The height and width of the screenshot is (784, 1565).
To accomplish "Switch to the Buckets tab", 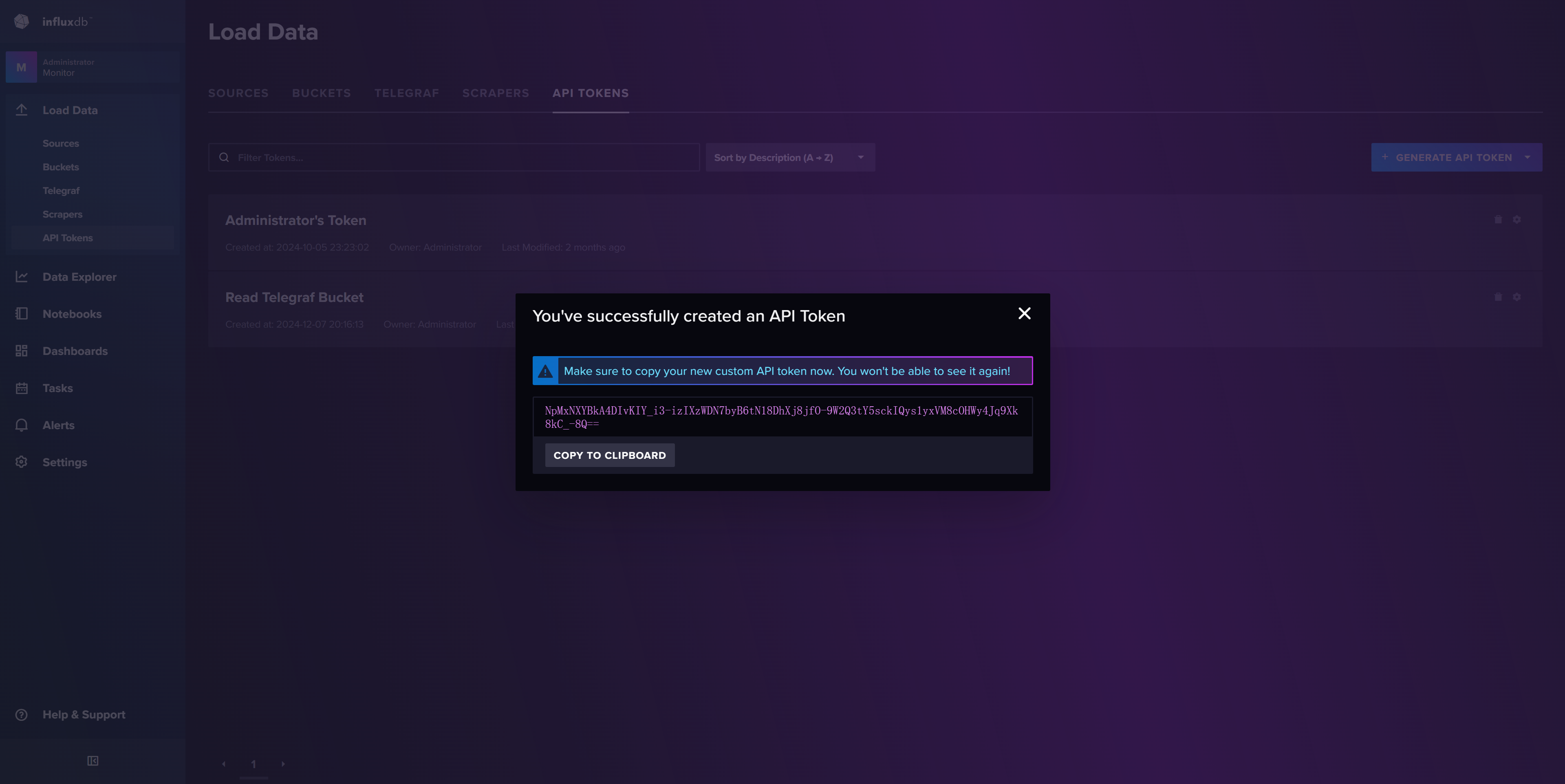I will pos(321,93).
